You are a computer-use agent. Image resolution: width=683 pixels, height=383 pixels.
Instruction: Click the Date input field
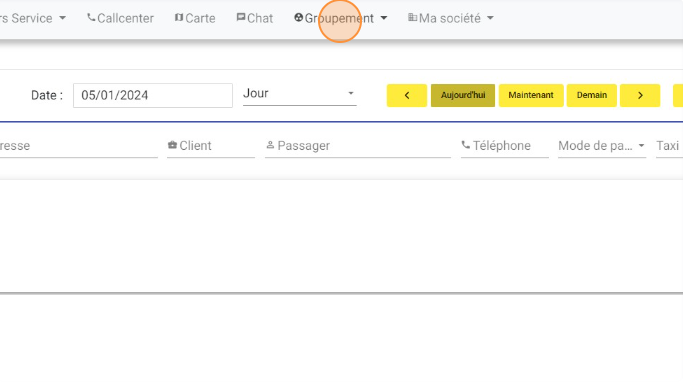coord(153,95)
